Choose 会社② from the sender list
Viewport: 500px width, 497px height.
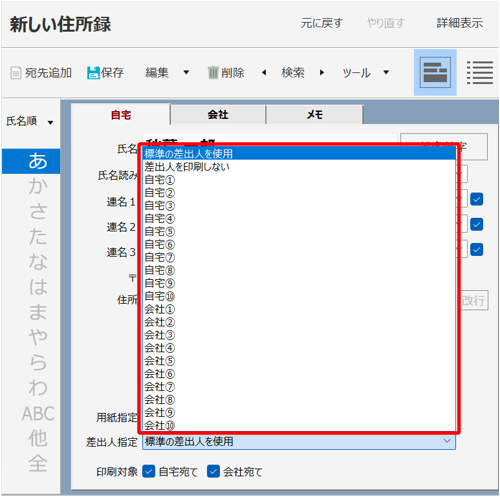pos(299,322)
